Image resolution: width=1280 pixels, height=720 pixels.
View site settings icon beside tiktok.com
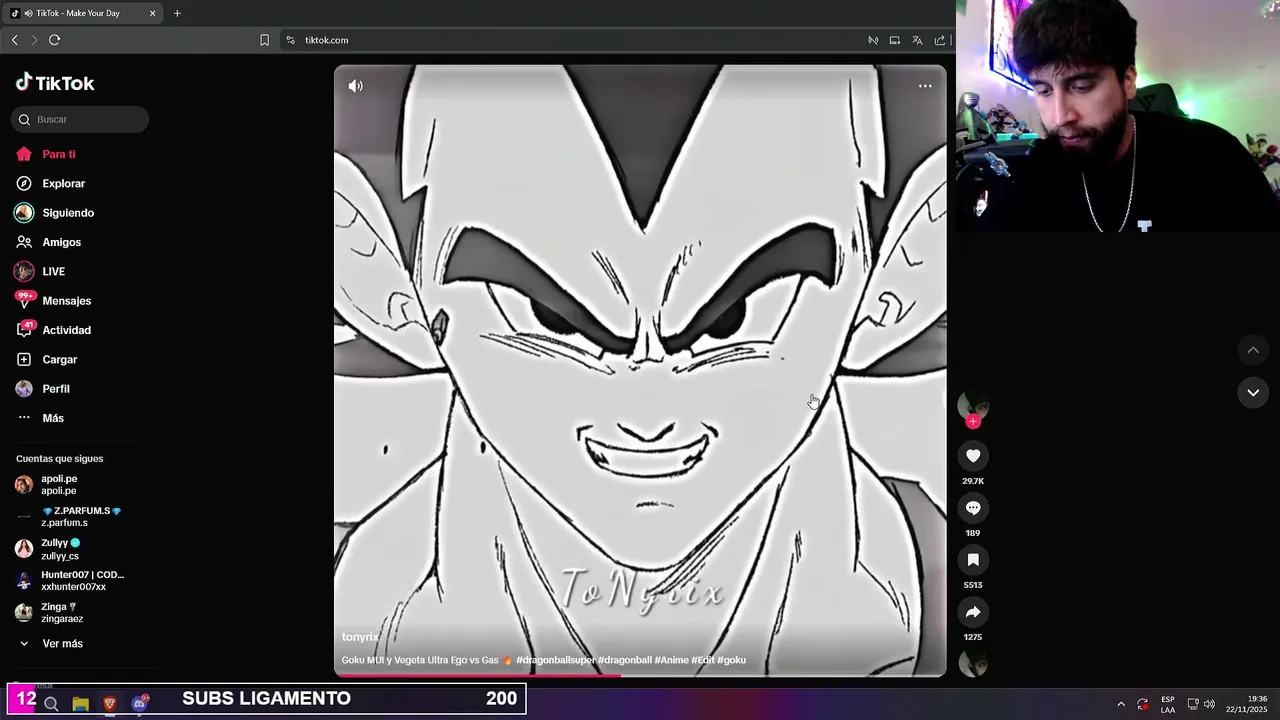coord(290,40)
